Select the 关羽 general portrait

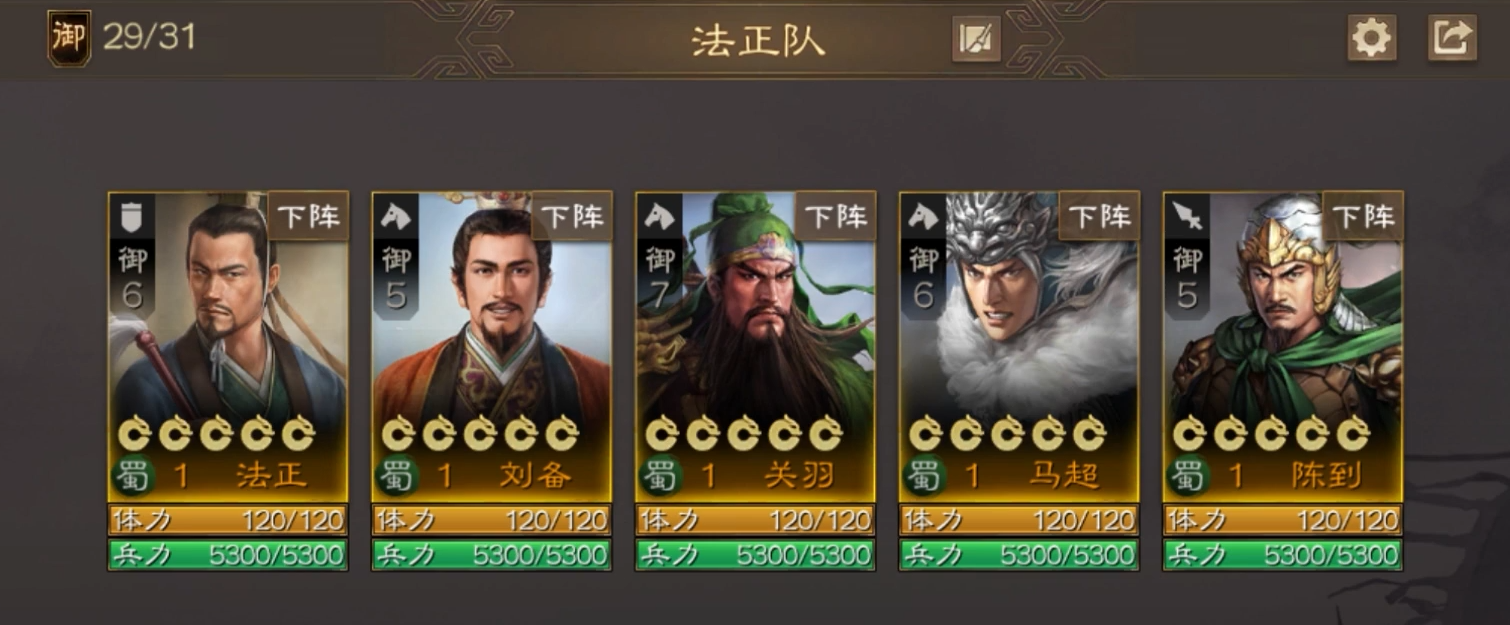[x=756, y=330]
